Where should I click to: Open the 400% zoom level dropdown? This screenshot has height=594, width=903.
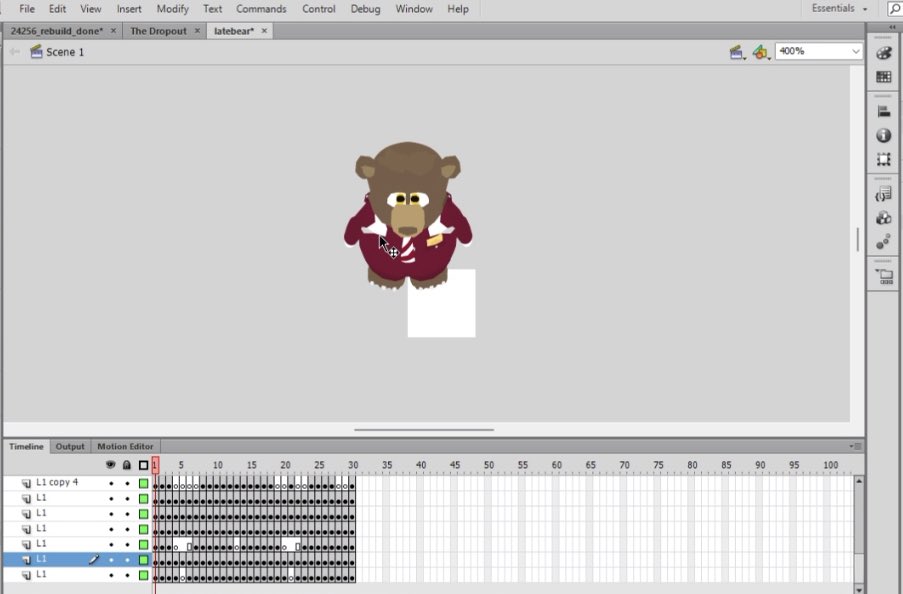855,52
